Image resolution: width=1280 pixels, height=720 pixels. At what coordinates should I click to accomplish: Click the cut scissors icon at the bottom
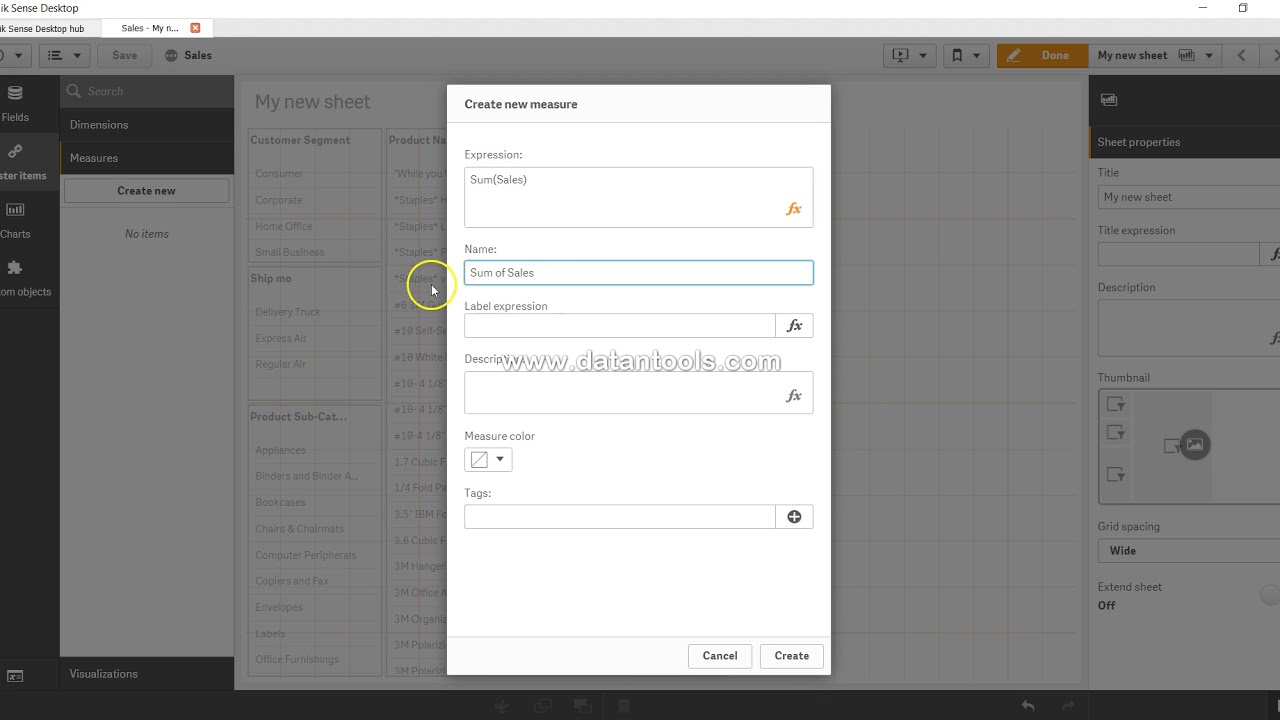click(502, 706)
